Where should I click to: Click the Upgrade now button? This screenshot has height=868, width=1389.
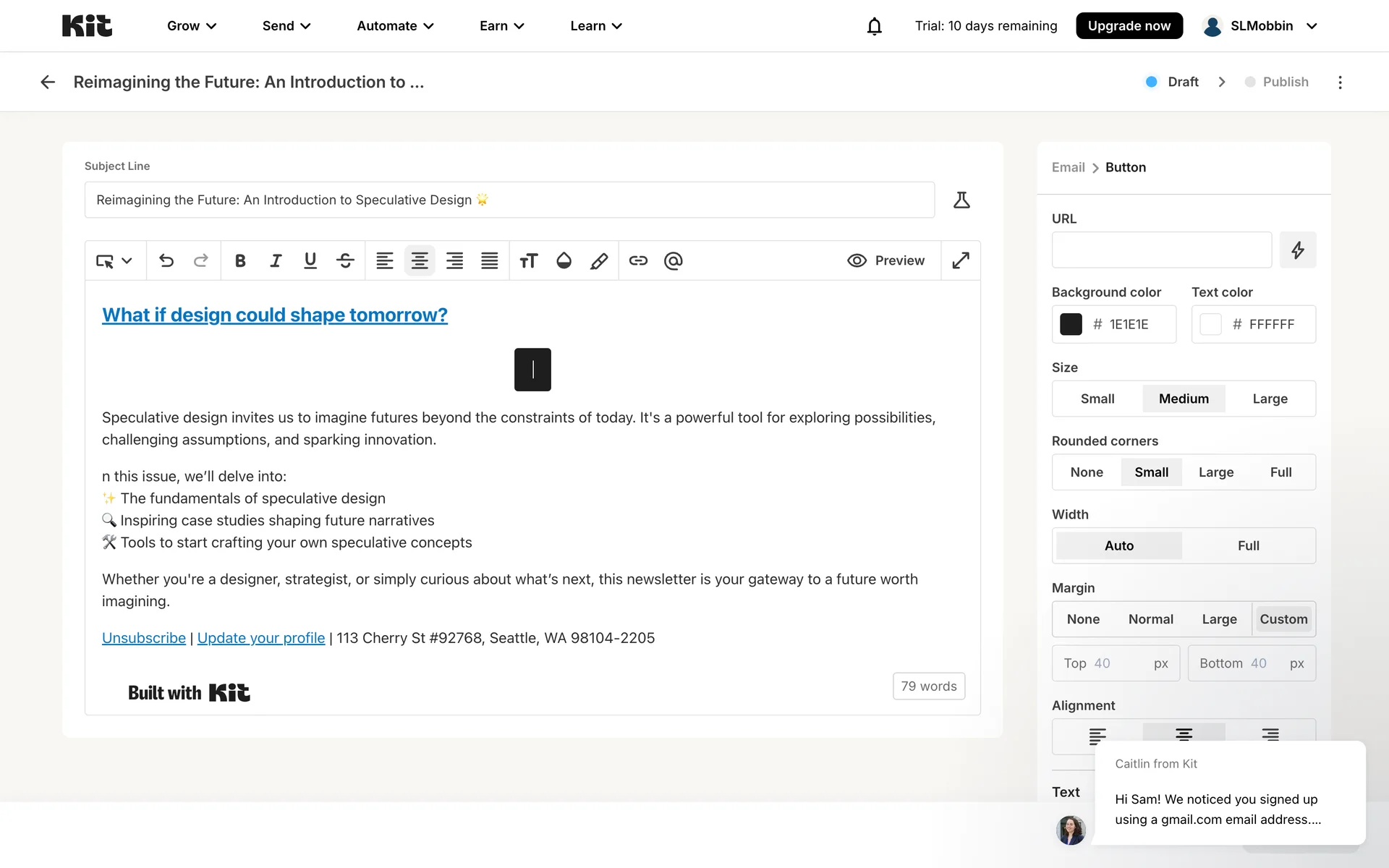1129,26
